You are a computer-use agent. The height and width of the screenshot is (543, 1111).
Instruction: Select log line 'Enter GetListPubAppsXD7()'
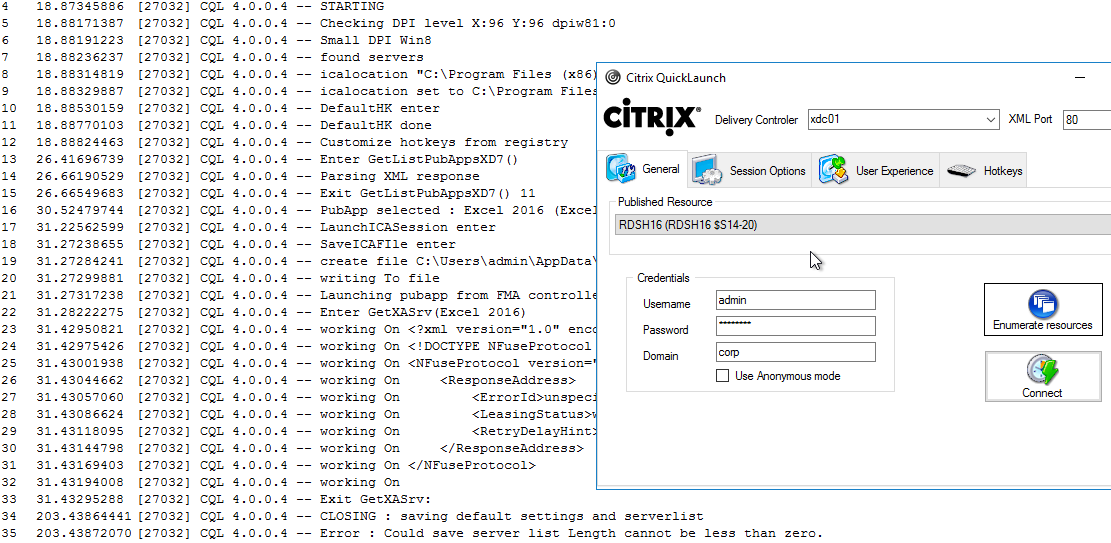click(260, 159)
